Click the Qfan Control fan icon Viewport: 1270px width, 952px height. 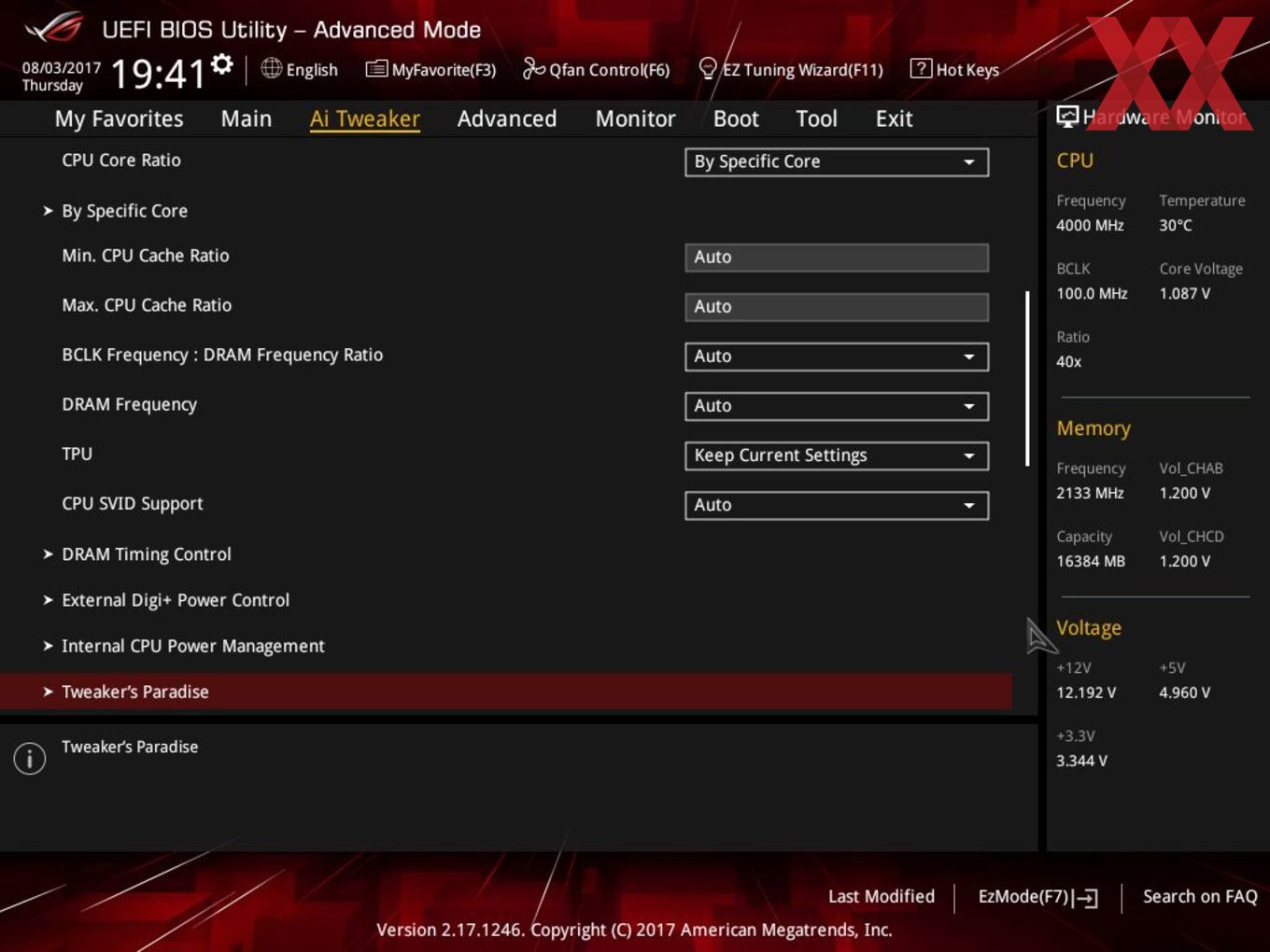pos(533,68)
